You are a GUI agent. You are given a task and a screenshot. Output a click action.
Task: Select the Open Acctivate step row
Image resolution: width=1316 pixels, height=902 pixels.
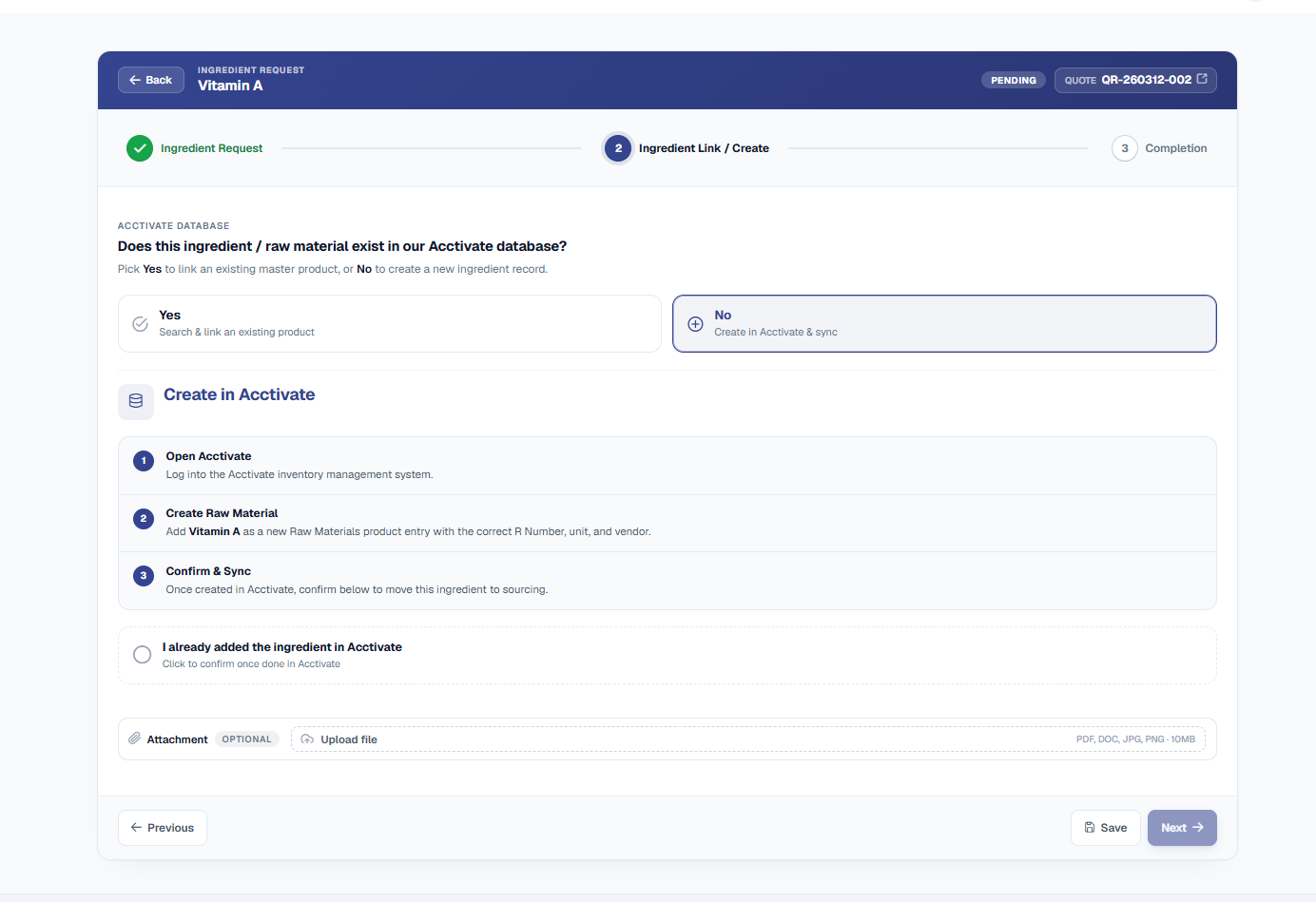point(668,466)
